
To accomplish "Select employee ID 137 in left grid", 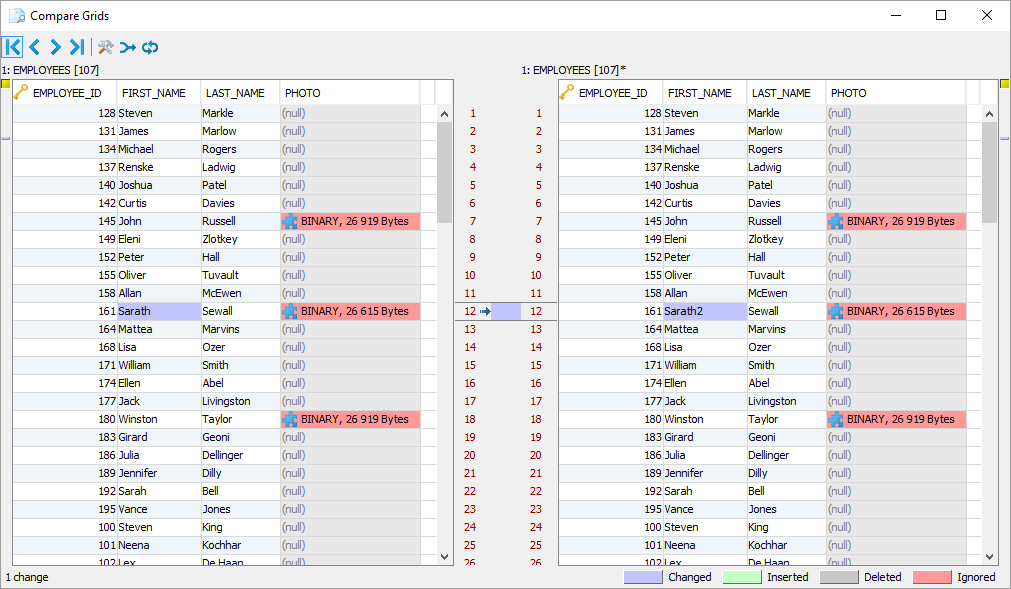I will [x=64, y=167].
